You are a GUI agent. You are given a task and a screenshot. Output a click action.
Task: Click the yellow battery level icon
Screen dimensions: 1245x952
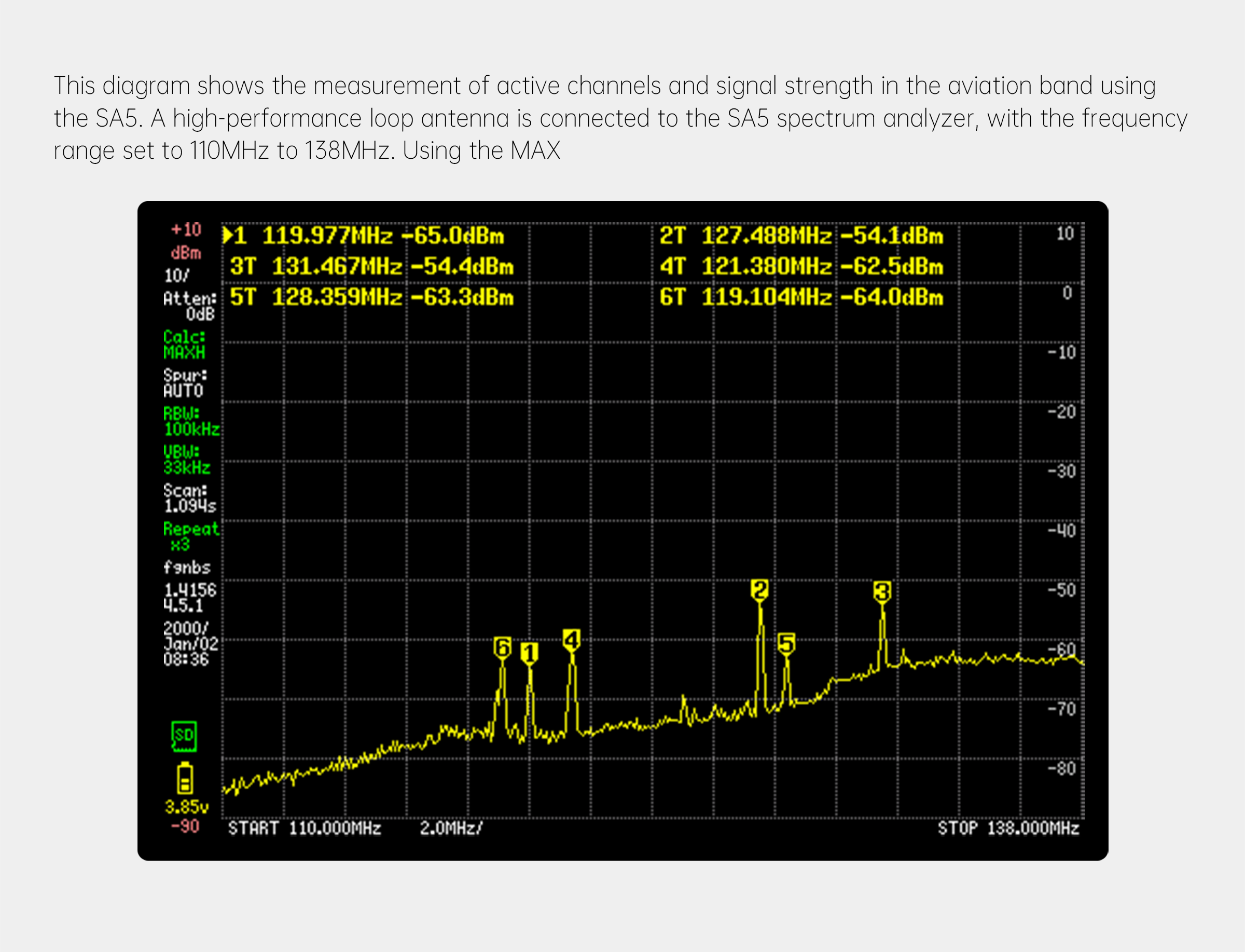[185, 779]
